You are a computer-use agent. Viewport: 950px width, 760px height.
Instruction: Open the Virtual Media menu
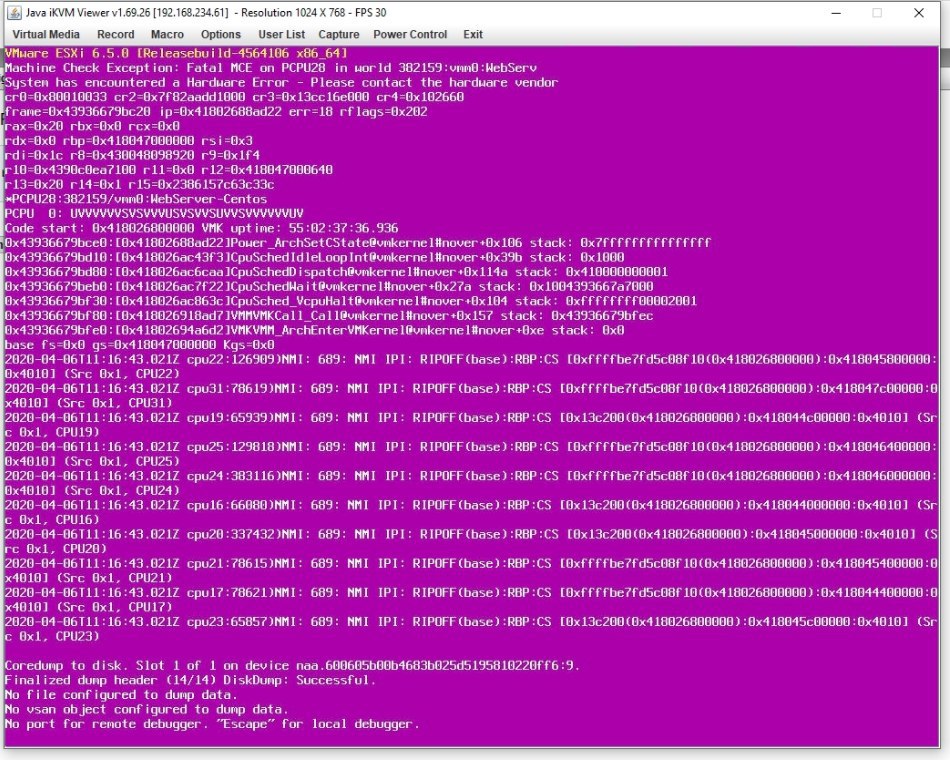click(x=46, y=35)
